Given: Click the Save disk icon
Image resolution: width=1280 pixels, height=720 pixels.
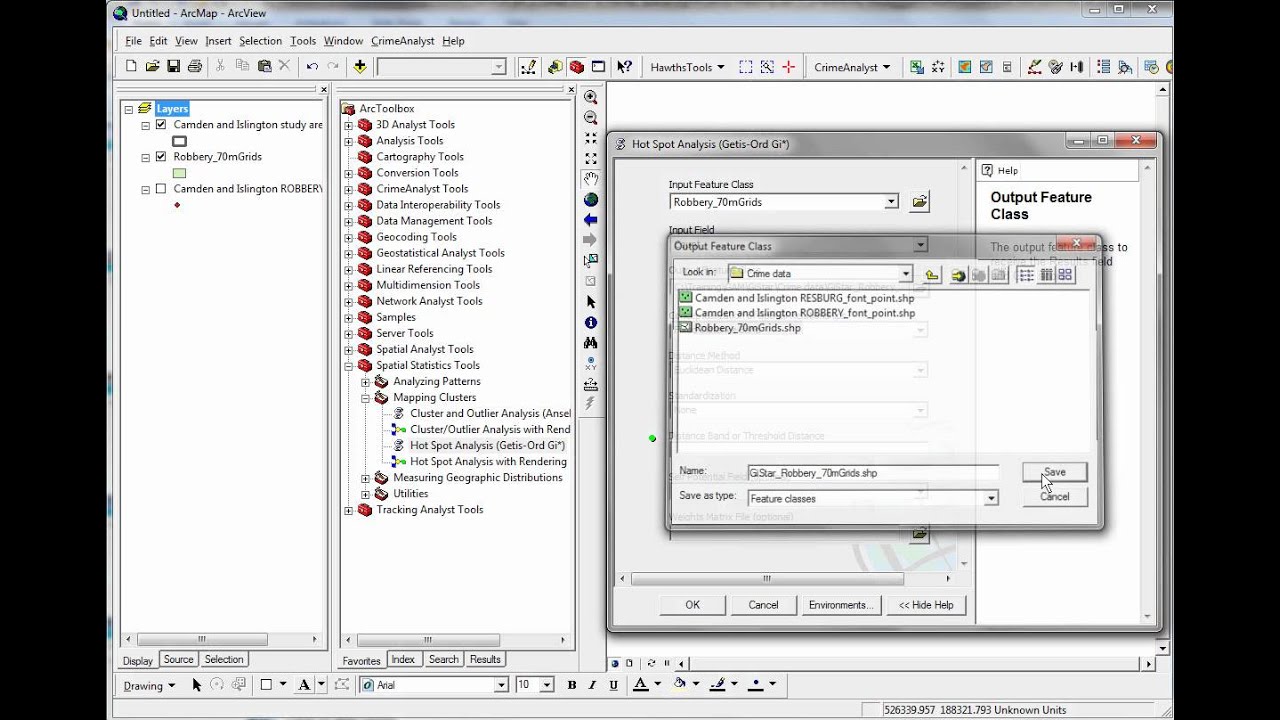Looking at the screenshot, I should click(173, 67).
